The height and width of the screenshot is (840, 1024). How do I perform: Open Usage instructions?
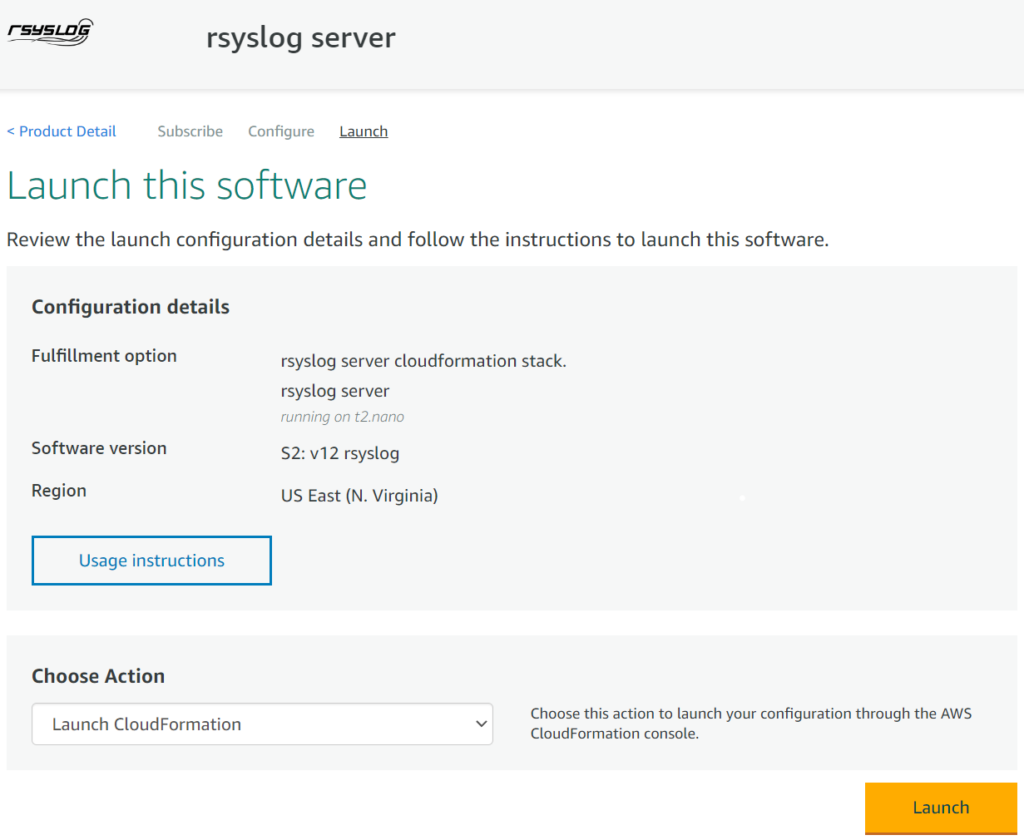pyautogui.click(x=152, y=560)
